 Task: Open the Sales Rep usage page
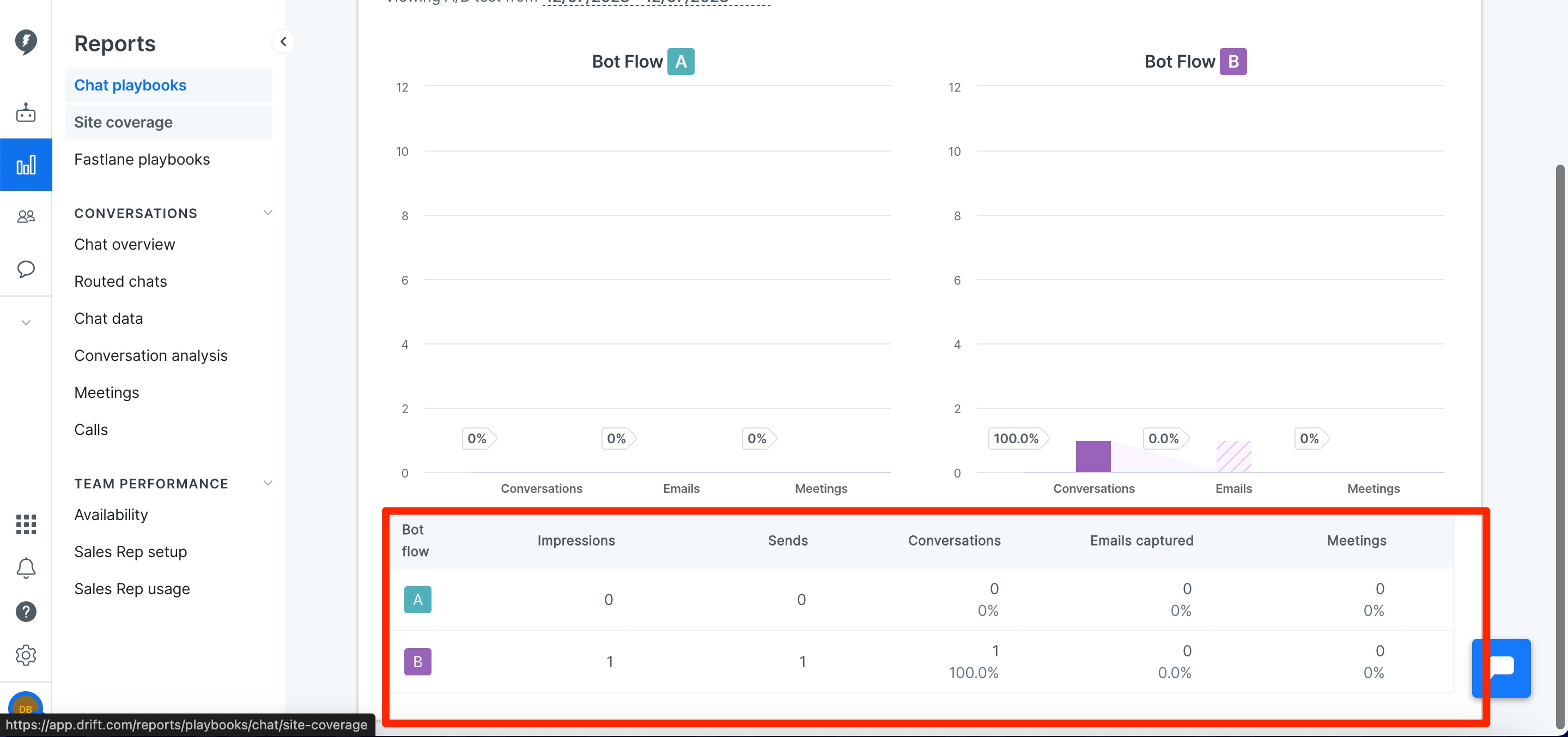coord(131,588)
